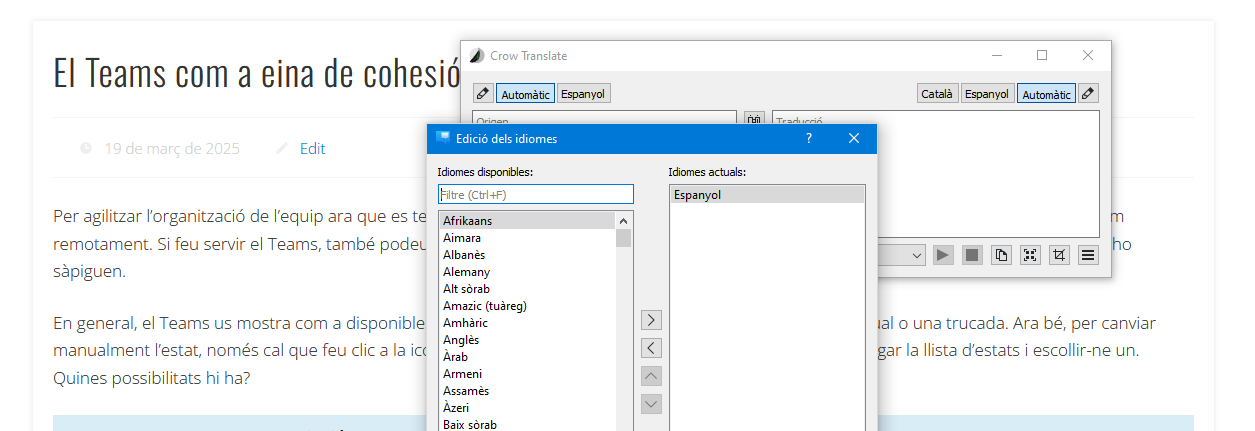The height and width of the screenshot is (431, 1255).
Task: Click the Filtre language search field
Action: tap(535, 194)
